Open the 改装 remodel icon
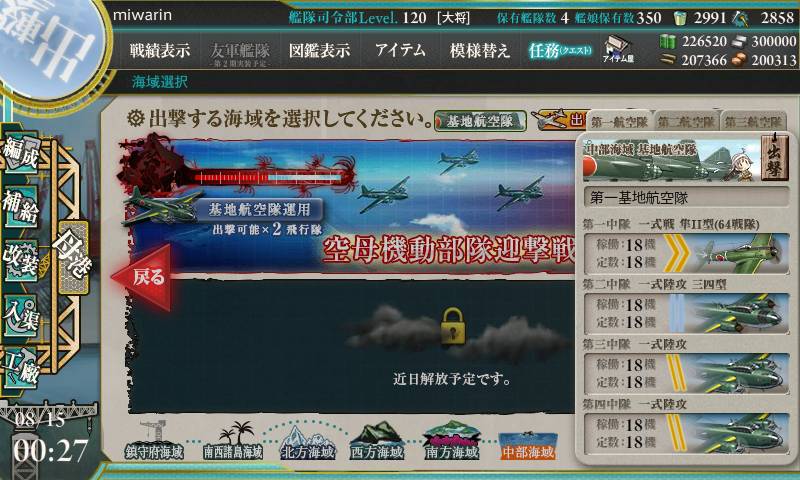Image resolution: width=800 pixels, height=480 pixels. tap(20, 260)
